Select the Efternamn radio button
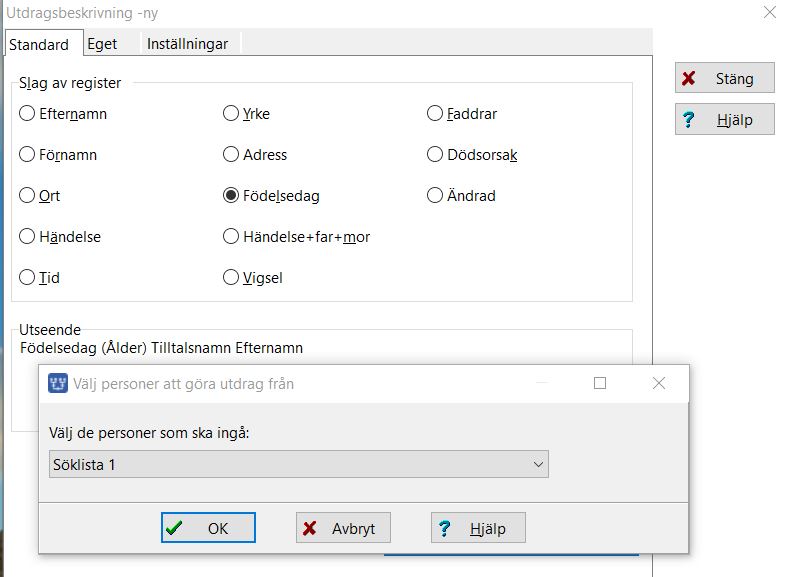The image size is (787, 577). 27,114
